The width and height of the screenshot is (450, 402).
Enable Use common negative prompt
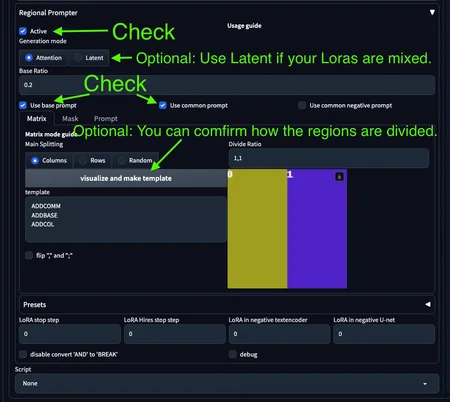coord(302,105)
